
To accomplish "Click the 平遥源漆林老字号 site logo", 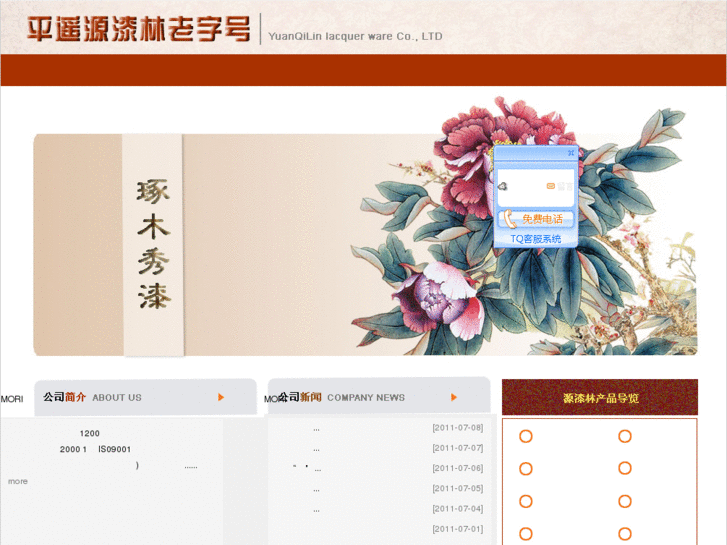I will [139, 29].
